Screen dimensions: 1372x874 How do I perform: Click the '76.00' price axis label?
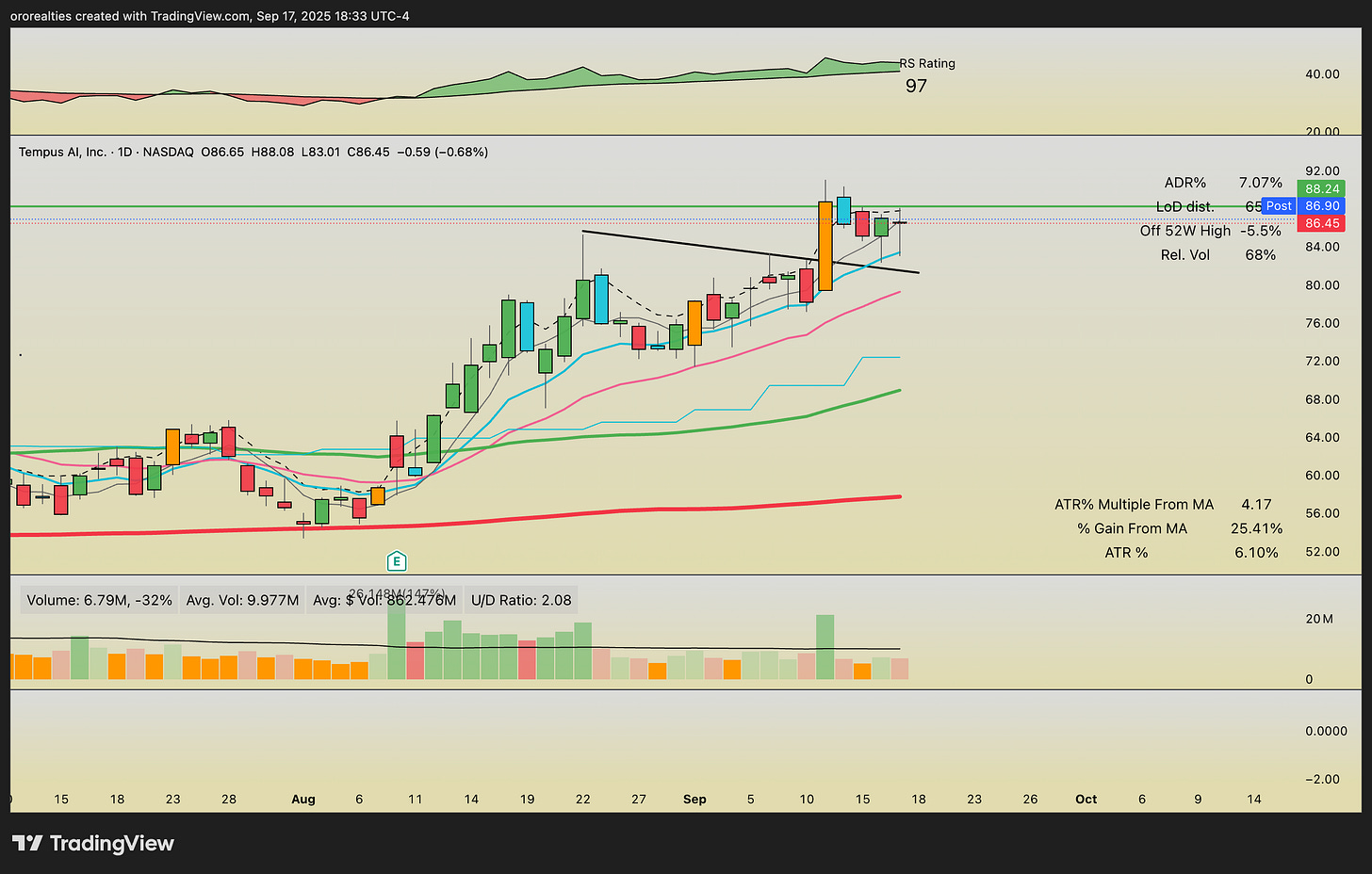click(x=1322, y=323)
